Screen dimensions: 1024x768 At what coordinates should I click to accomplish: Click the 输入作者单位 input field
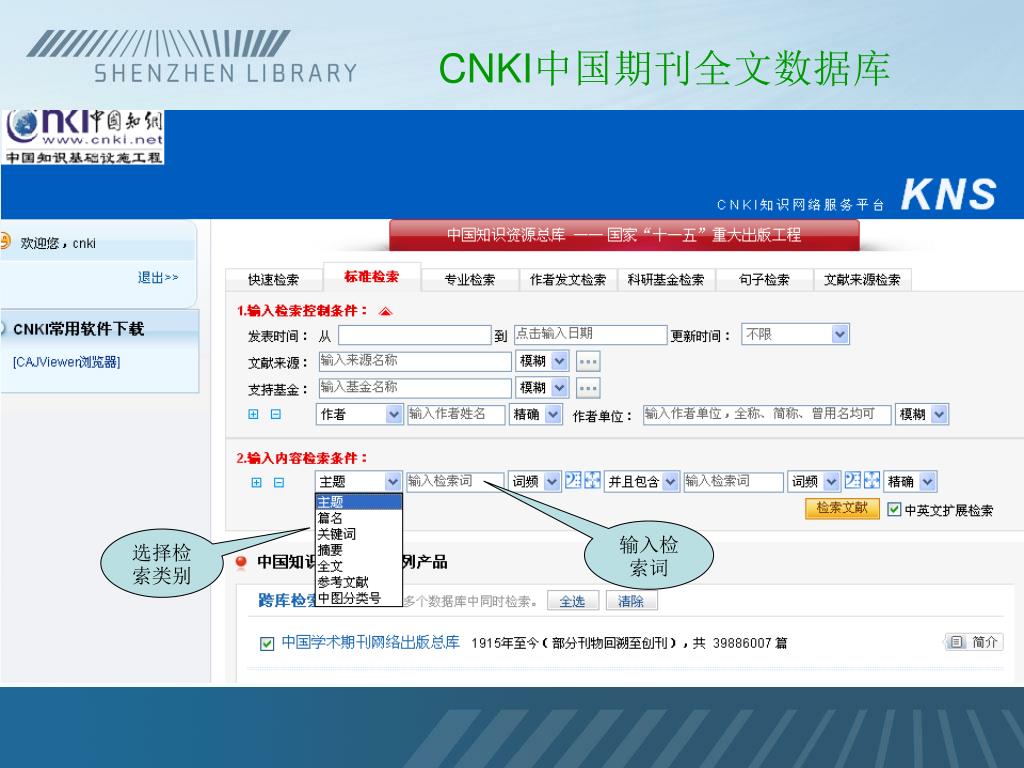(767, 414)
